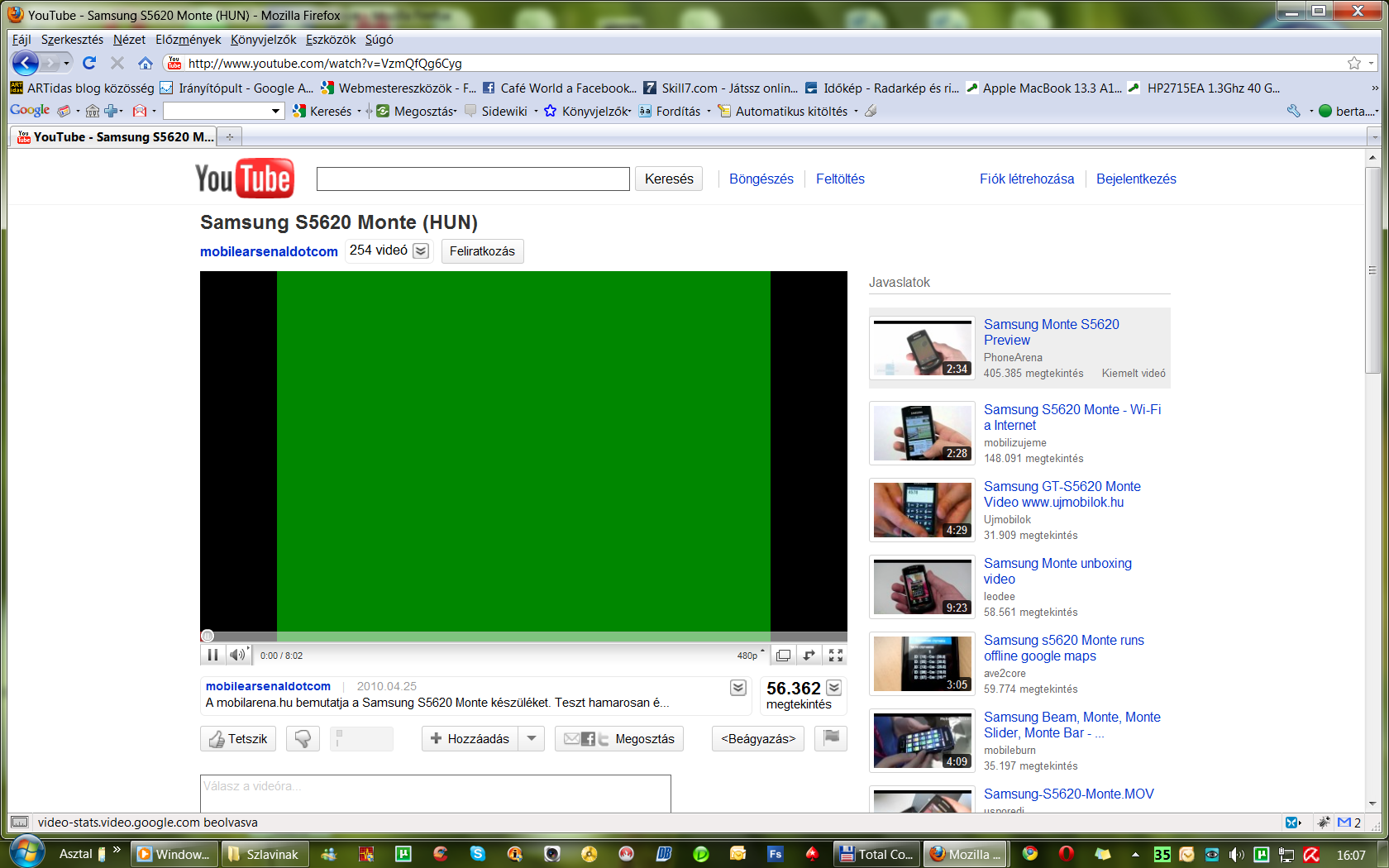Click the page vertical scrollbar

point(1372,270)
